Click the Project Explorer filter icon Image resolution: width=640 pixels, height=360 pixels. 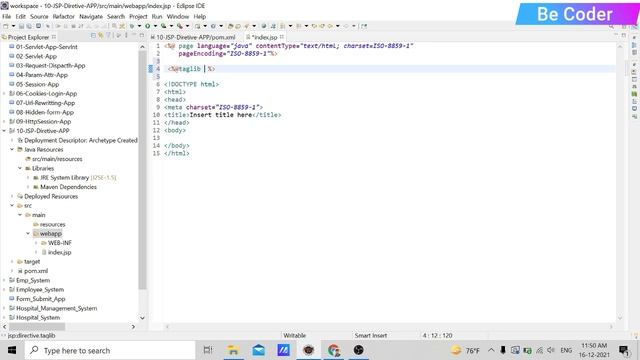[x=109, y=36]
